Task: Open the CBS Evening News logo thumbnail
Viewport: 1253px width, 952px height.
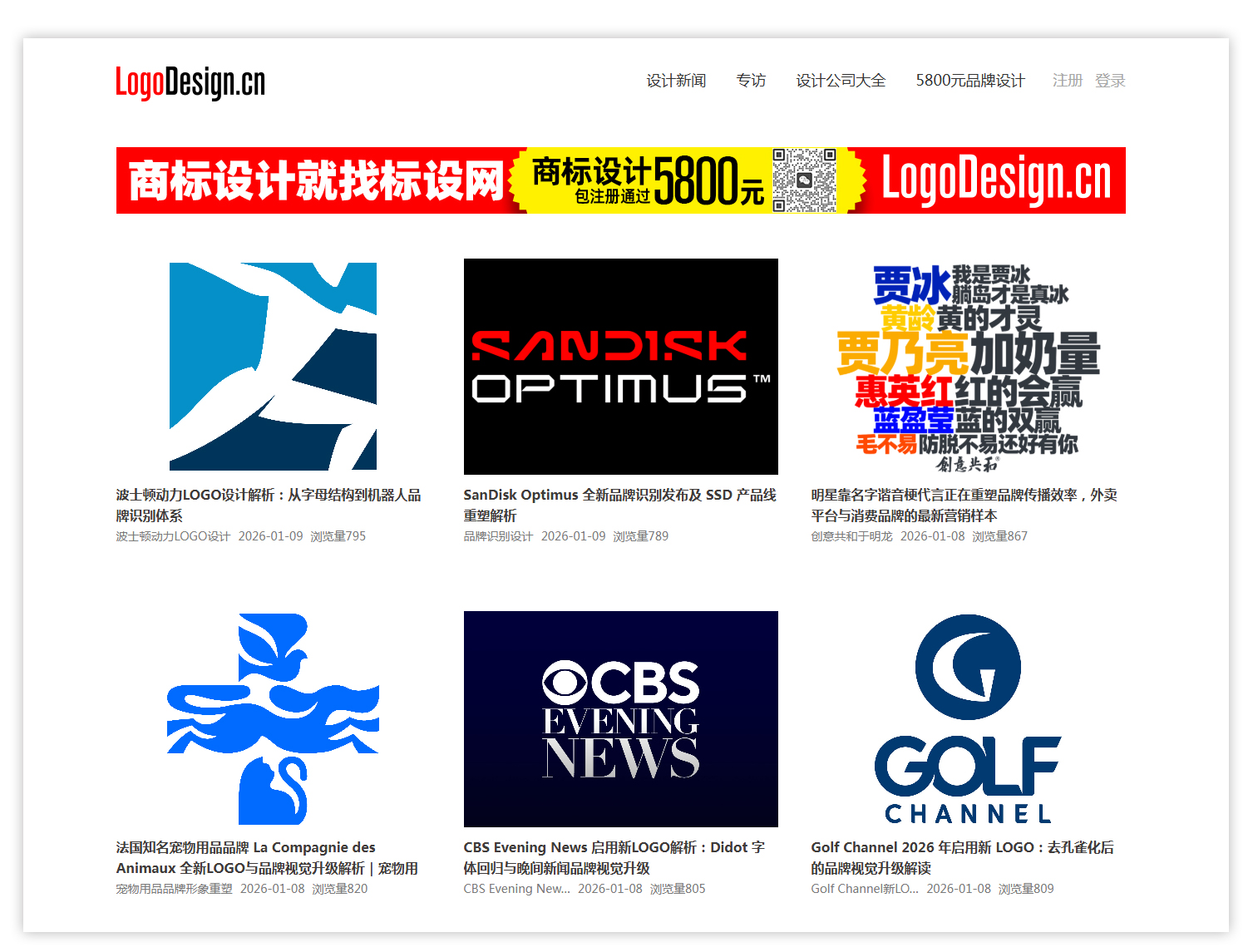Action: [620, 719]
